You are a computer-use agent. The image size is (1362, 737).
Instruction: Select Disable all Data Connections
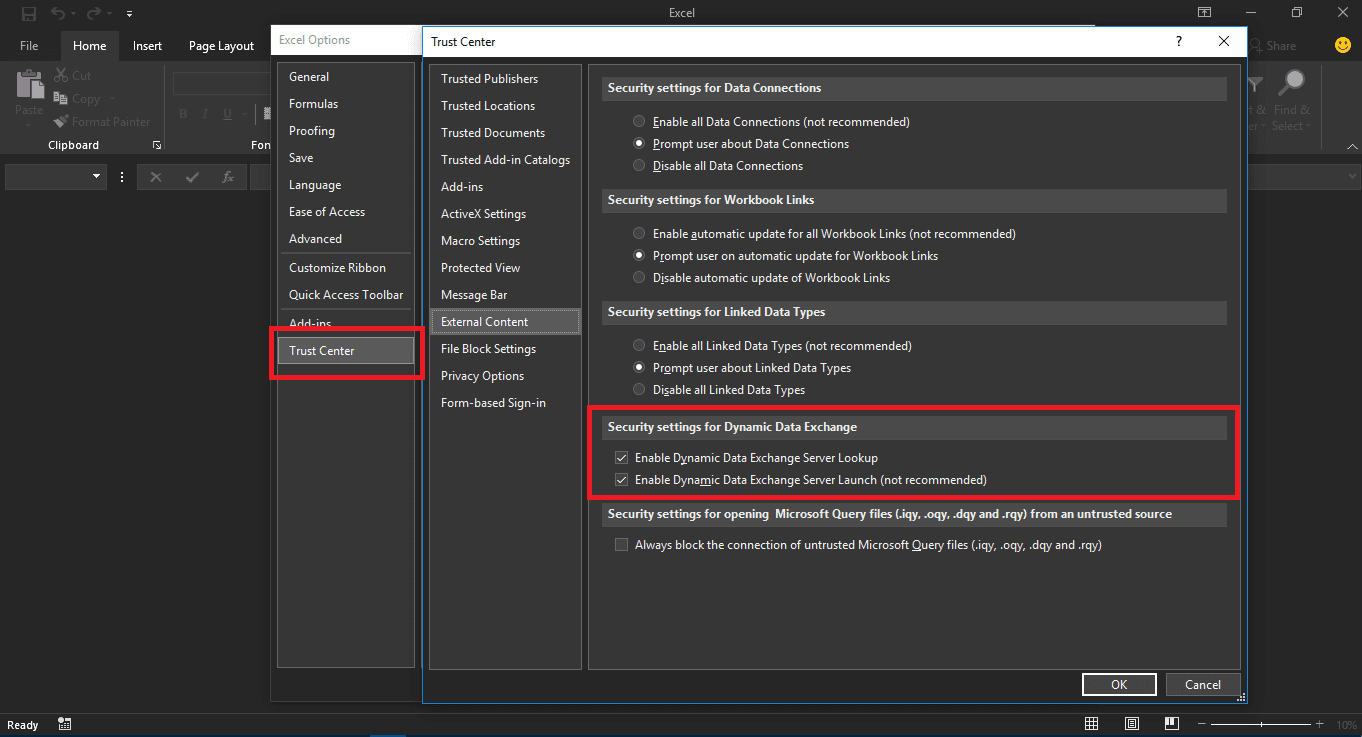tap(639, 166)
